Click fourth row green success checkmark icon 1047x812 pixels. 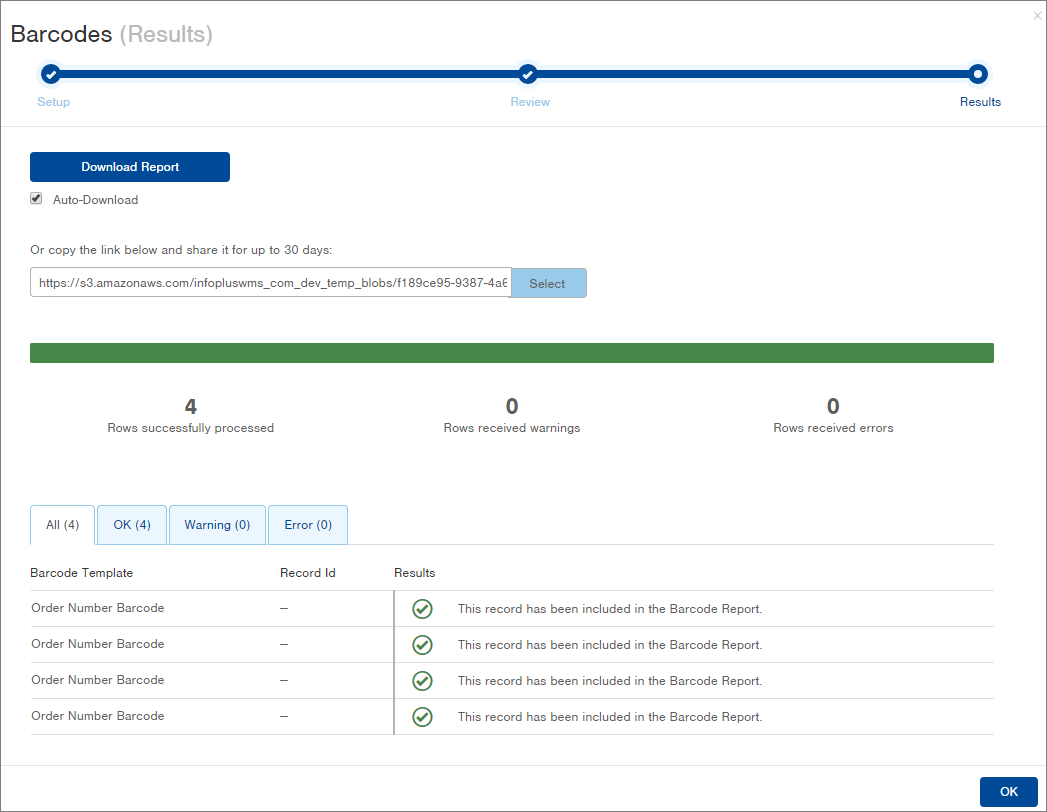[x=422, y=717]
